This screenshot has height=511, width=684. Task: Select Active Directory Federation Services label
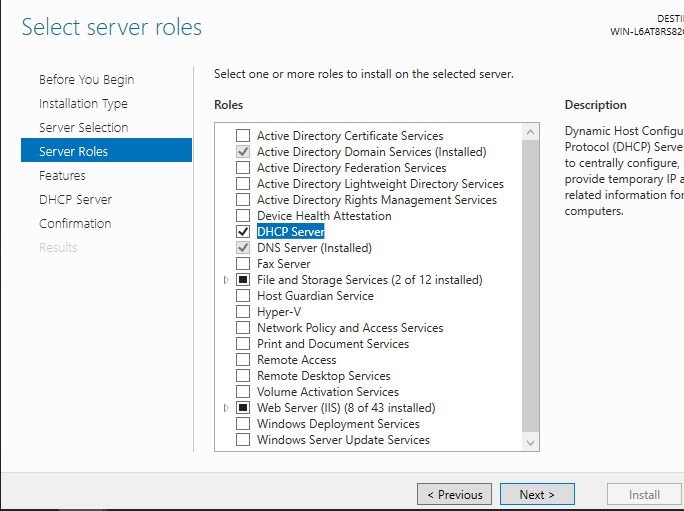pyautogui.click(x=352, y=168)
